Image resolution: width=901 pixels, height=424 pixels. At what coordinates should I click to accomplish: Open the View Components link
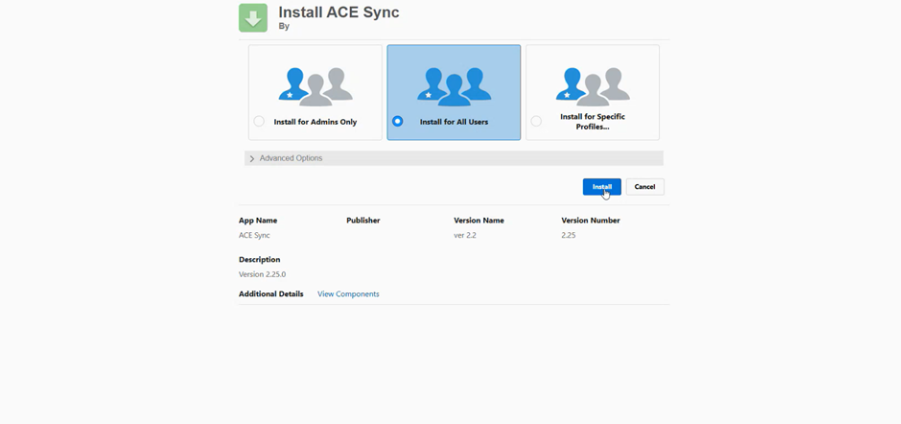tap(348, 294)
